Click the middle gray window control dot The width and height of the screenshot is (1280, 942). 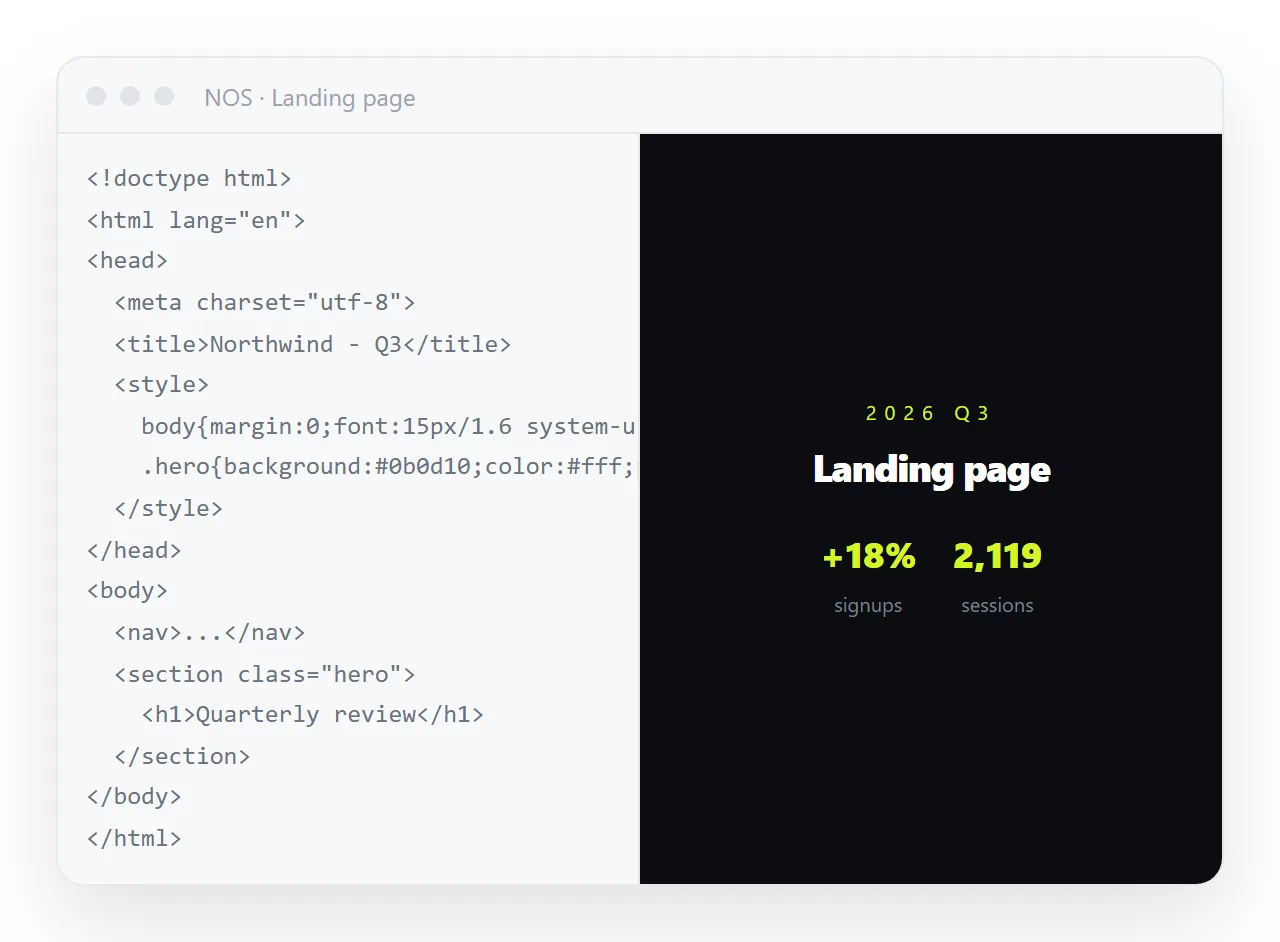(130, 96)
